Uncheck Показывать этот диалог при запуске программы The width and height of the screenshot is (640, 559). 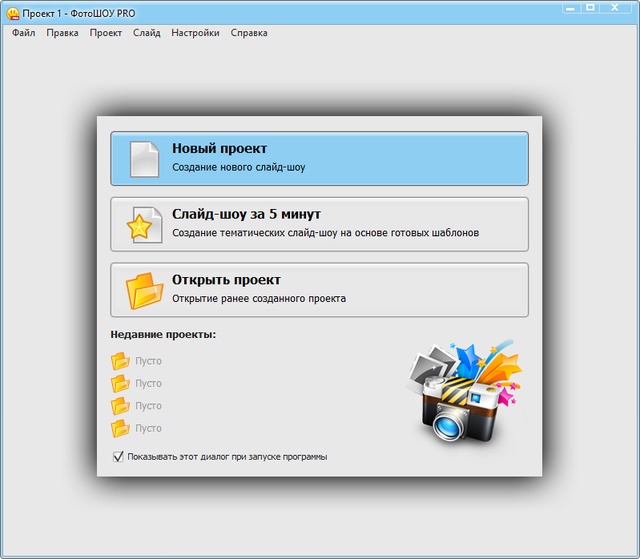point(118,456)
